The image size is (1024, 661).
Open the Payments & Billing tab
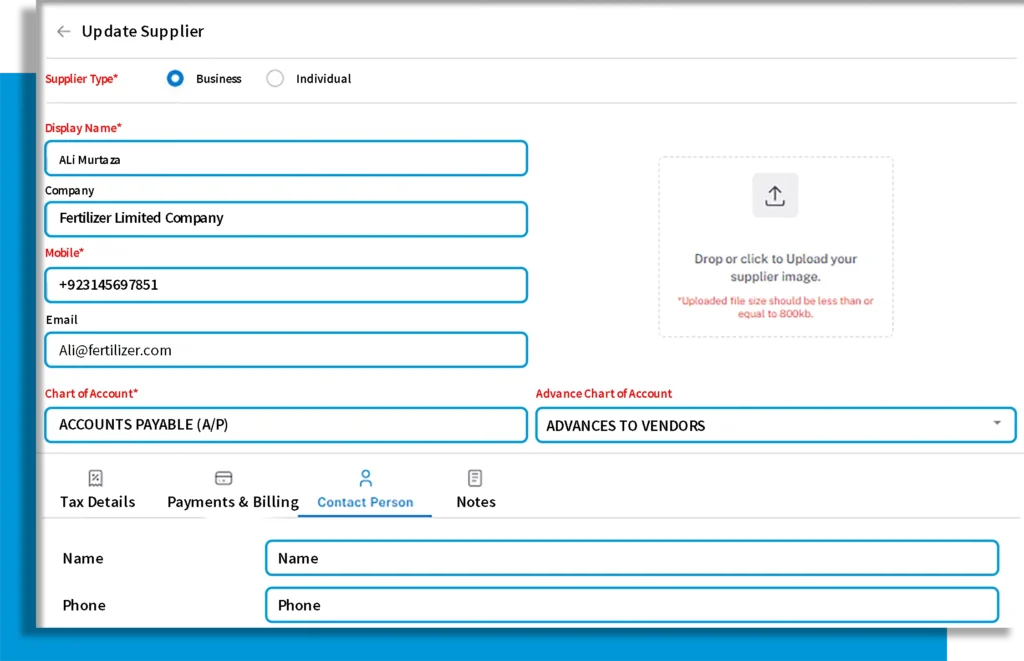[232, 491]
